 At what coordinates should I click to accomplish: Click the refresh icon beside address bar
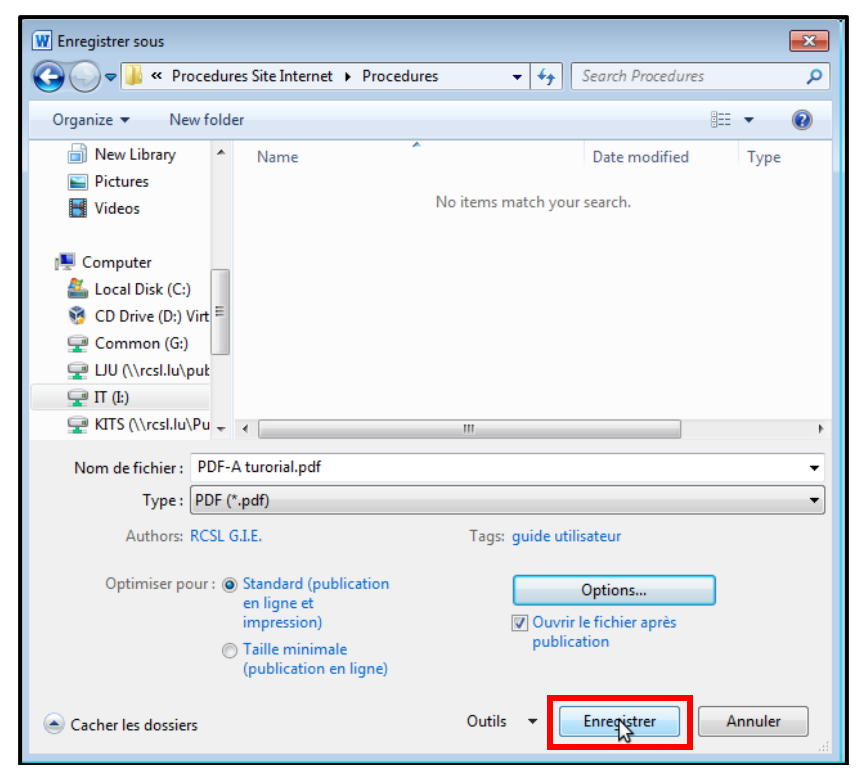(546, 77)
